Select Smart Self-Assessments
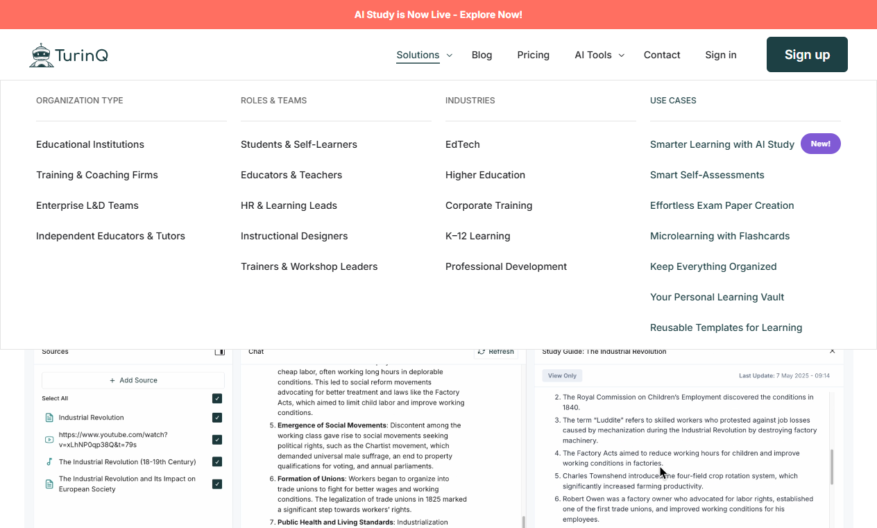The height and width of the screenshot is (528, 877). click(707, 175)
